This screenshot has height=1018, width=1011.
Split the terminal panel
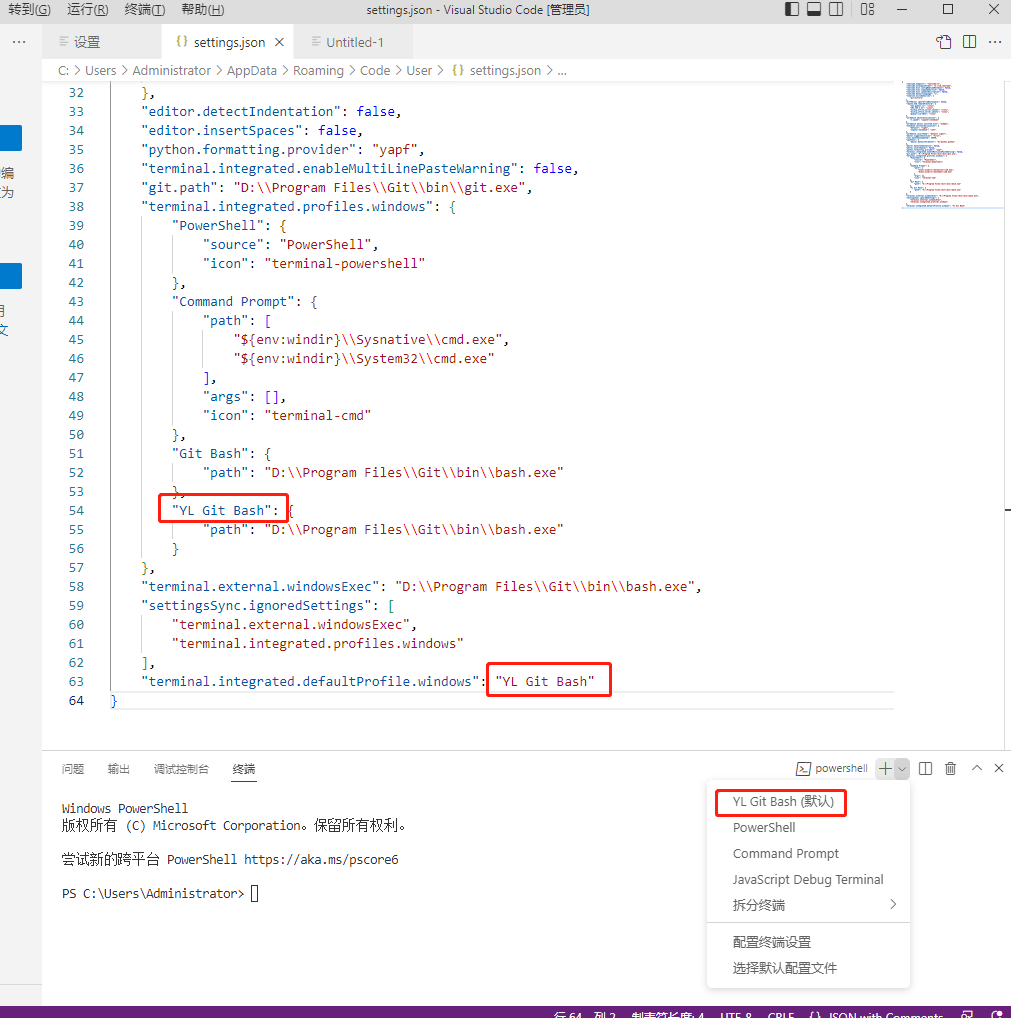click(926, 769)
